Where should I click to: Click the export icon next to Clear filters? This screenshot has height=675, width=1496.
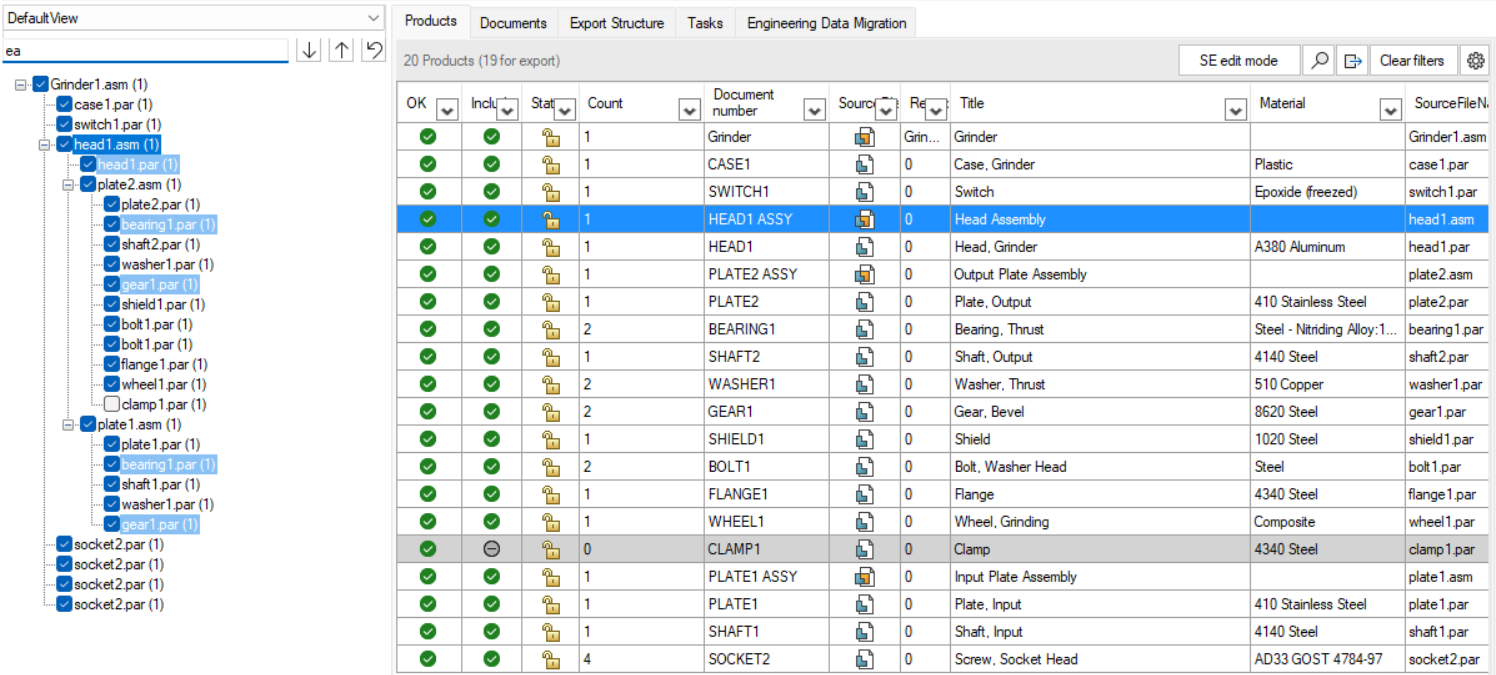pyautogui.click(x=1352, y=60)
